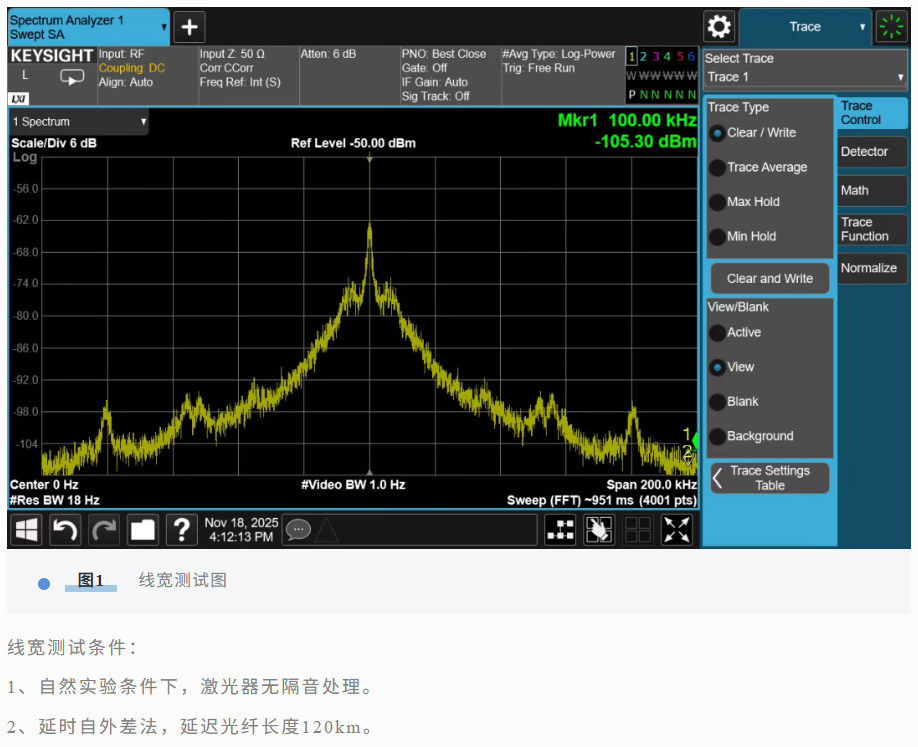The image size is (918, 747).
Task: Toggle full screen display icon
Action: point(677,530)
